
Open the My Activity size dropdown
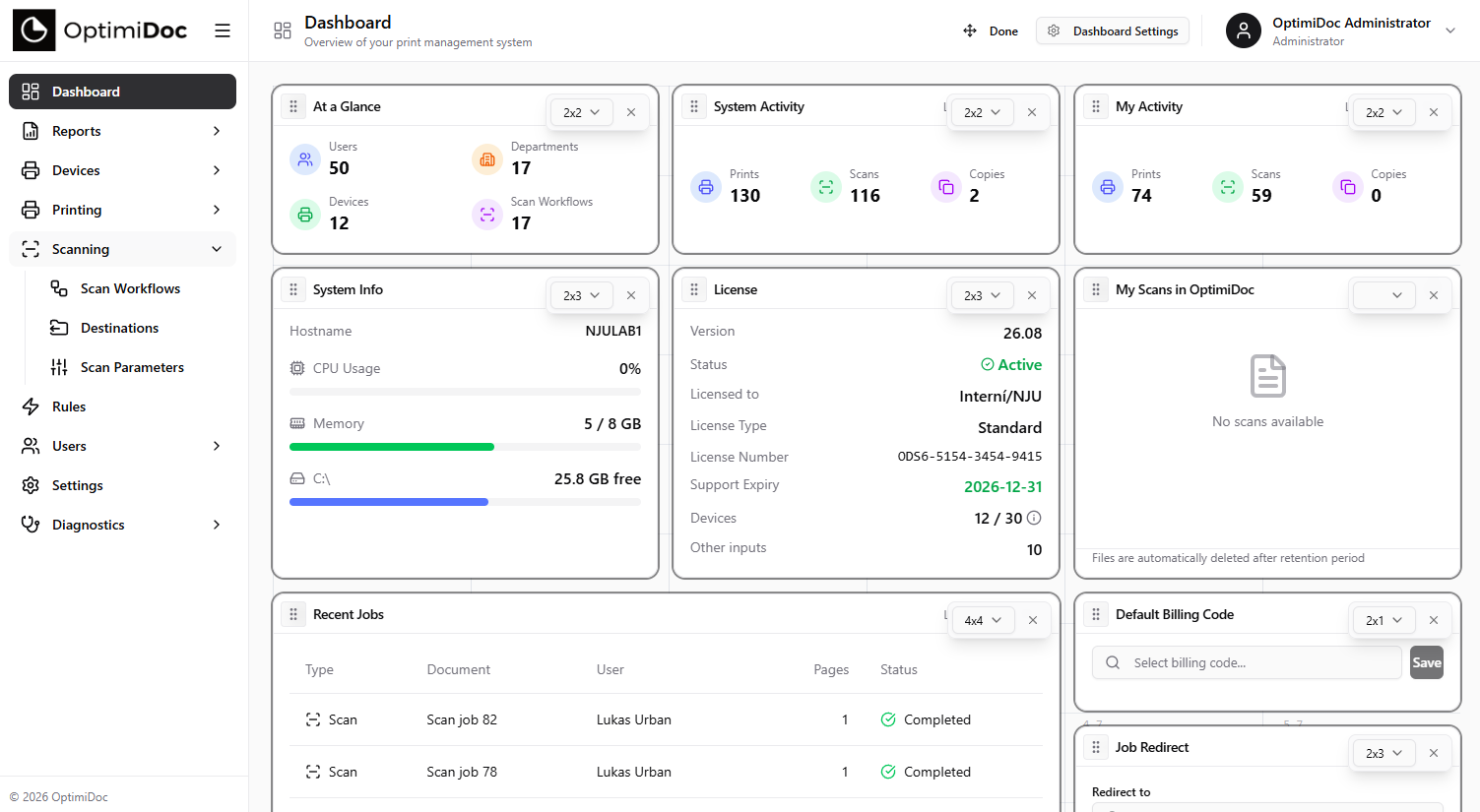coord(1384,112)
